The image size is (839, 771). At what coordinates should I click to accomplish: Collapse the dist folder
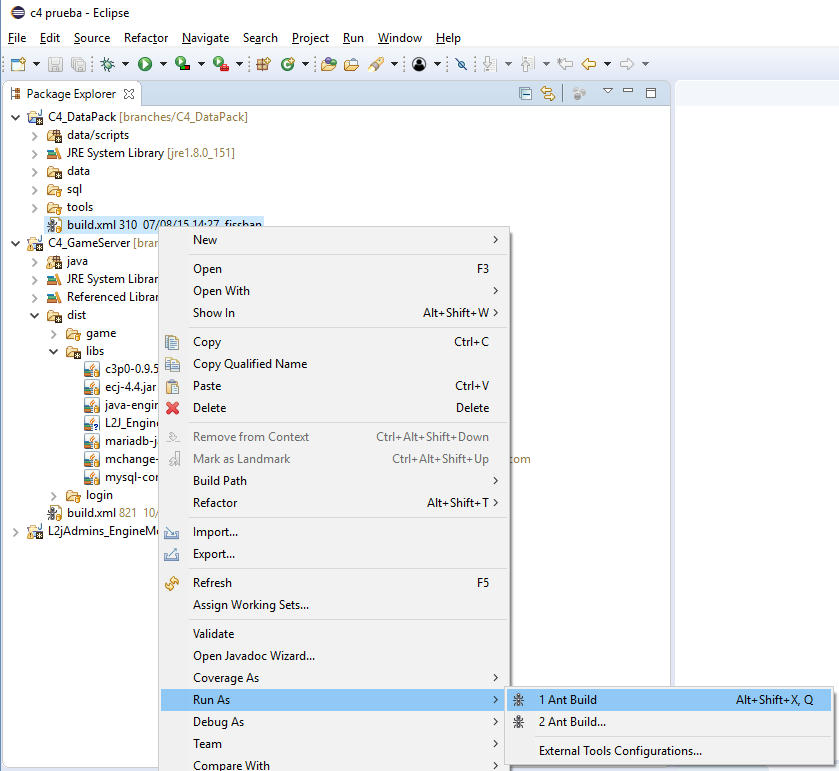point(35,316)
